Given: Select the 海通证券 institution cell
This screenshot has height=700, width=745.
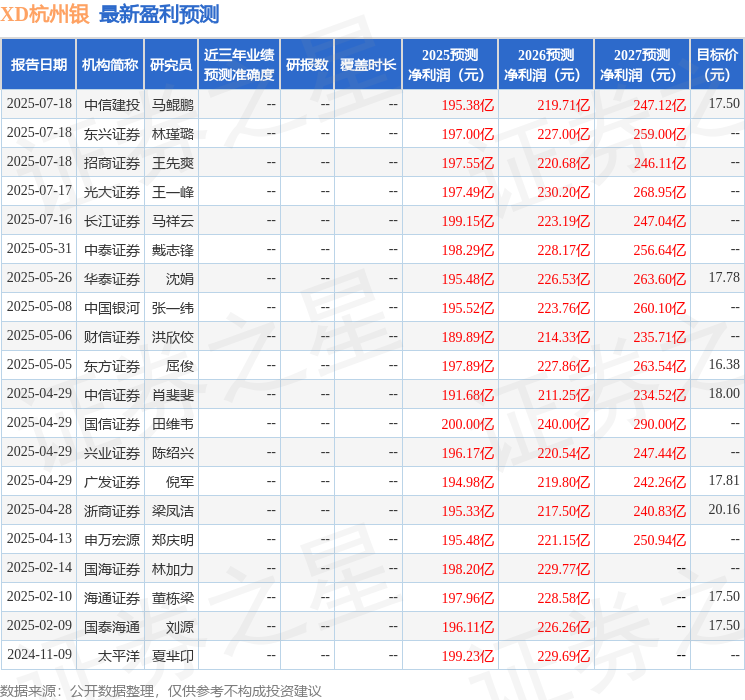Looking at the screenshot, I should [112, 598].
